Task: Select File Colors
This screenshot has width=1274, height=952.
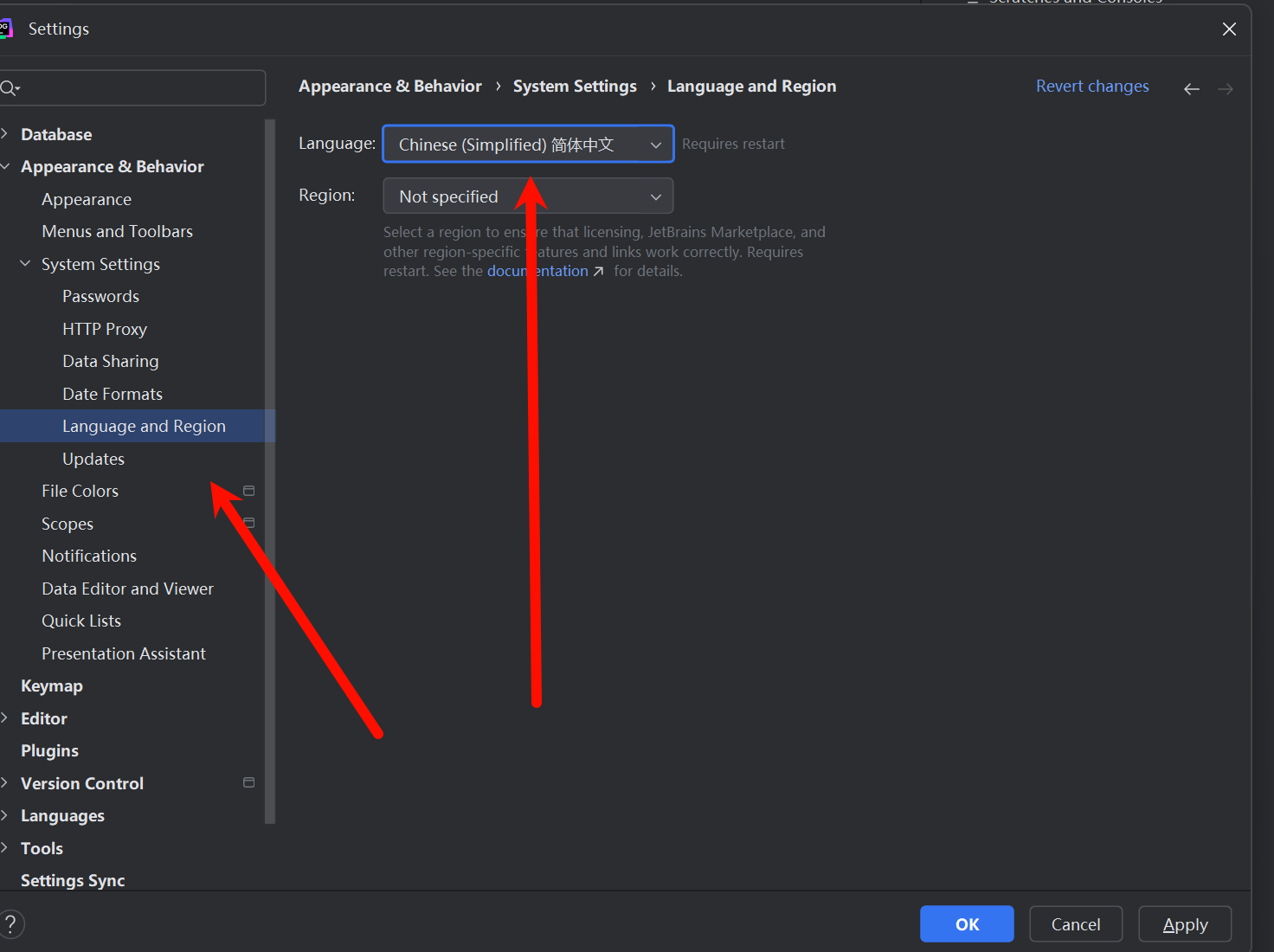Action: tap(80, 491)
